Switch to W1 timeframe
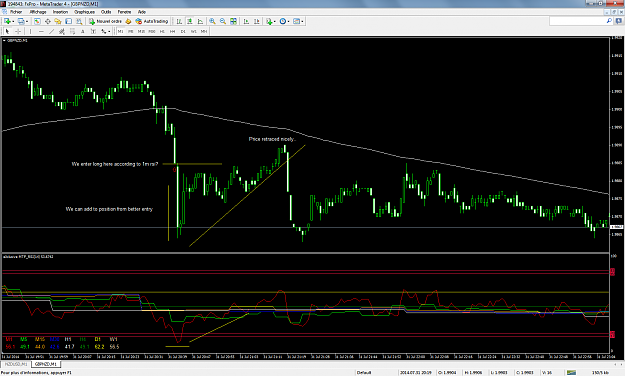Image resolution: width=625 pixels, height=376 pixels. [194, 31]
